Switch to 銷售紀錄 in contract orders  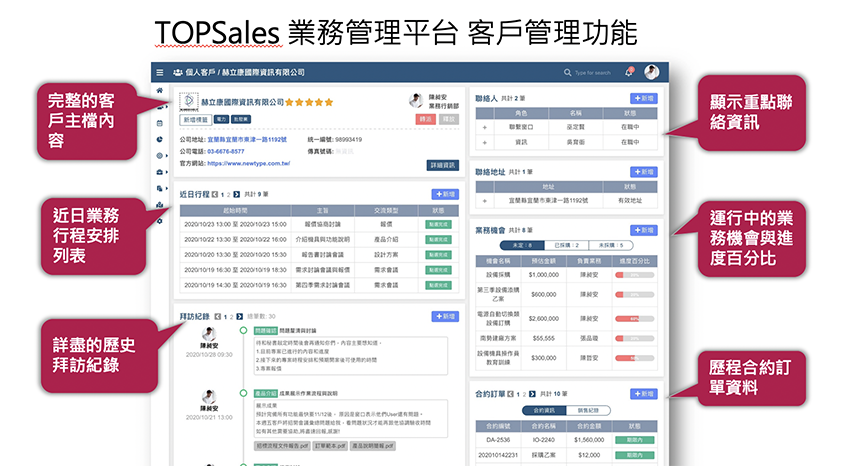[588, 411]
